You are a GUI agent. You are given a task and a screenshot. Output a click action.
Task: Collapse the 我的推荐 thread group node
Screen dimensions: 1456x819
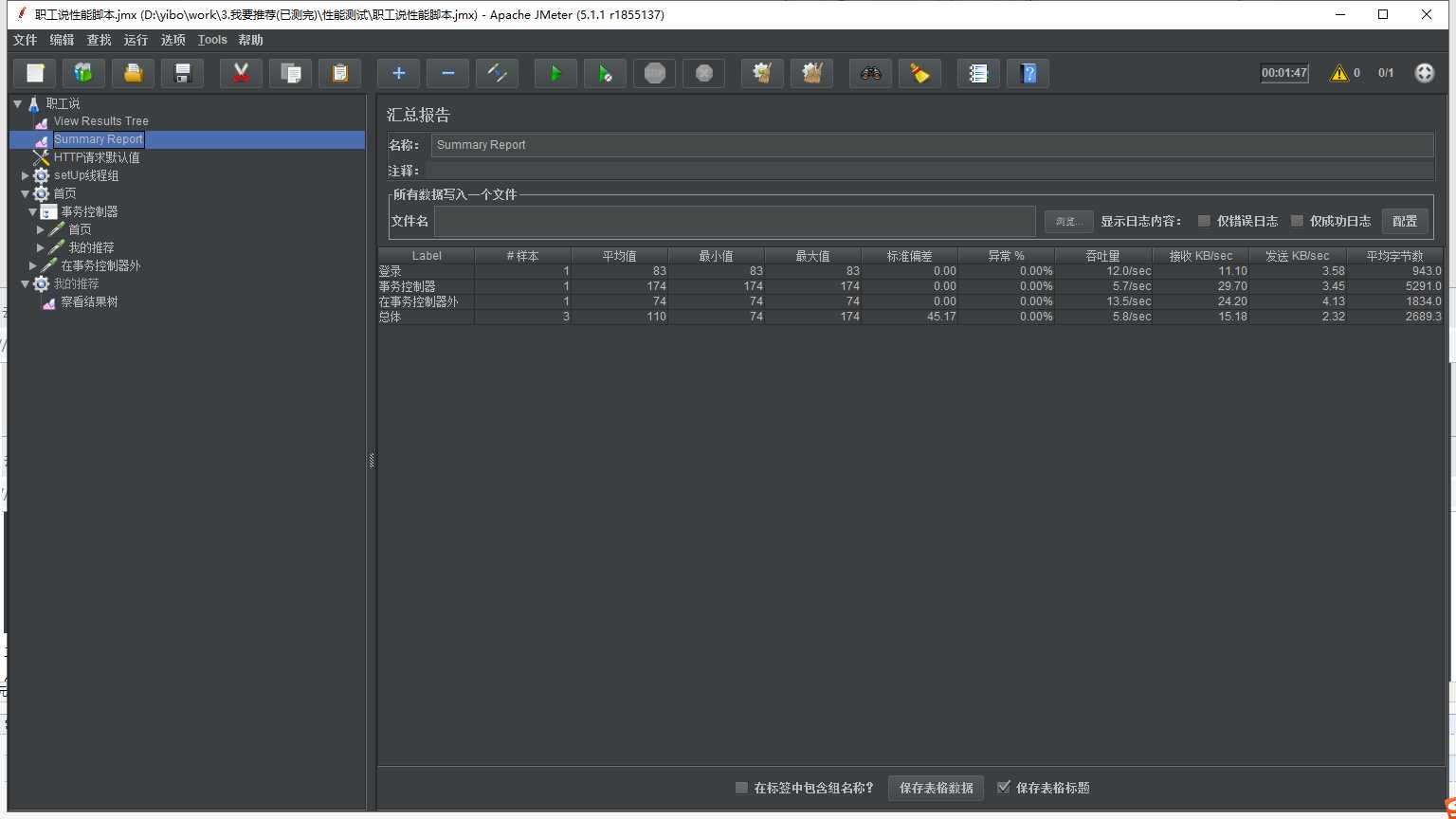point(26,283)
